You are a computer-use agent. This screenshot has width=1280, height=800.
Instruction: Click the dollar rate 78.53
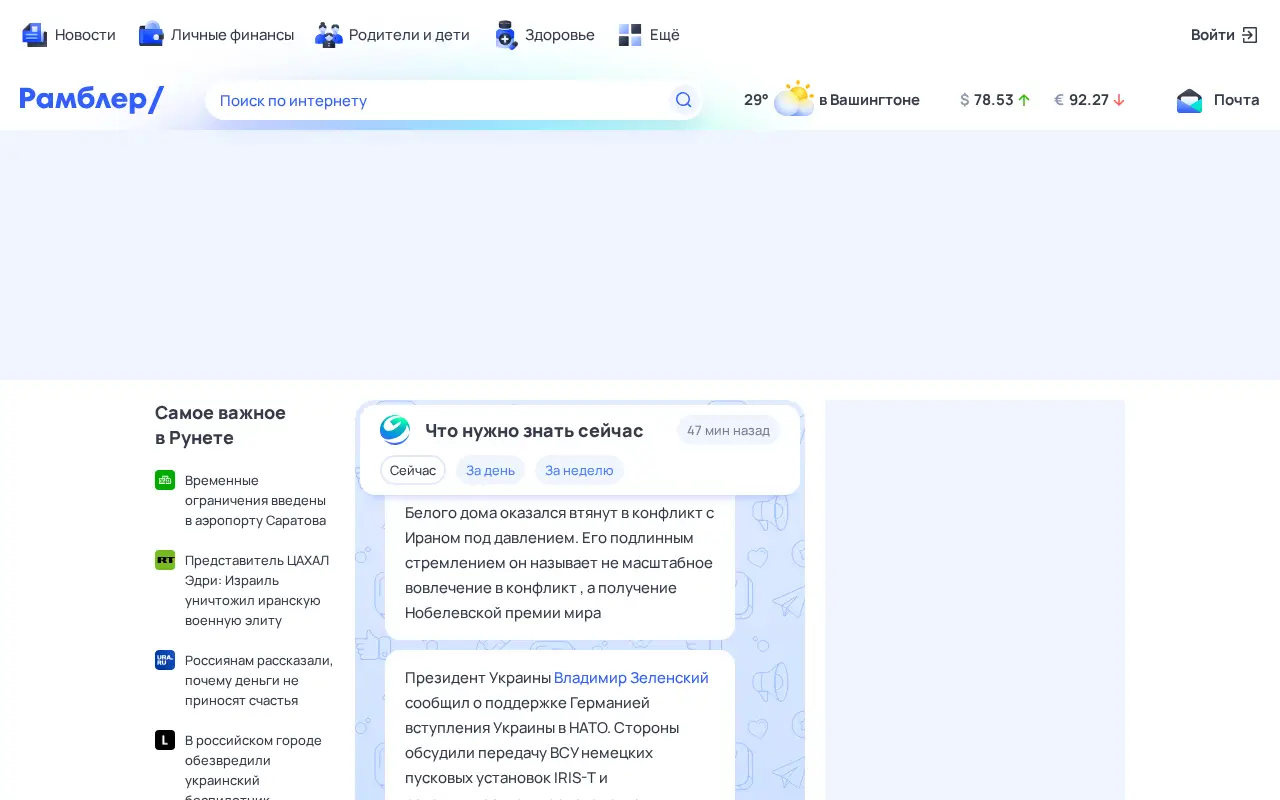[995, 100]
